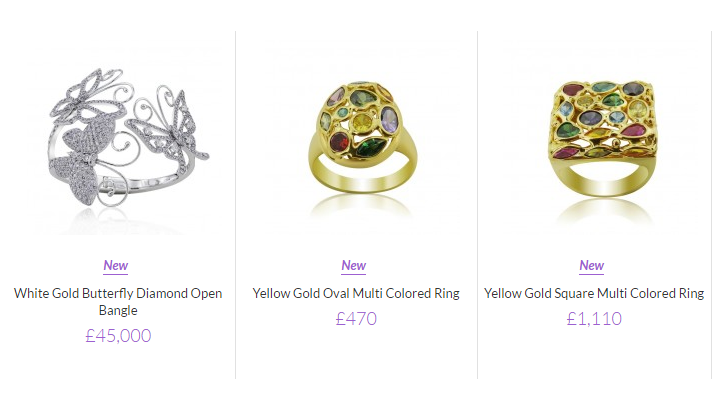
Task: Open Yellow Gold Square Multi Colored Ring title
Action: [594, 294]
